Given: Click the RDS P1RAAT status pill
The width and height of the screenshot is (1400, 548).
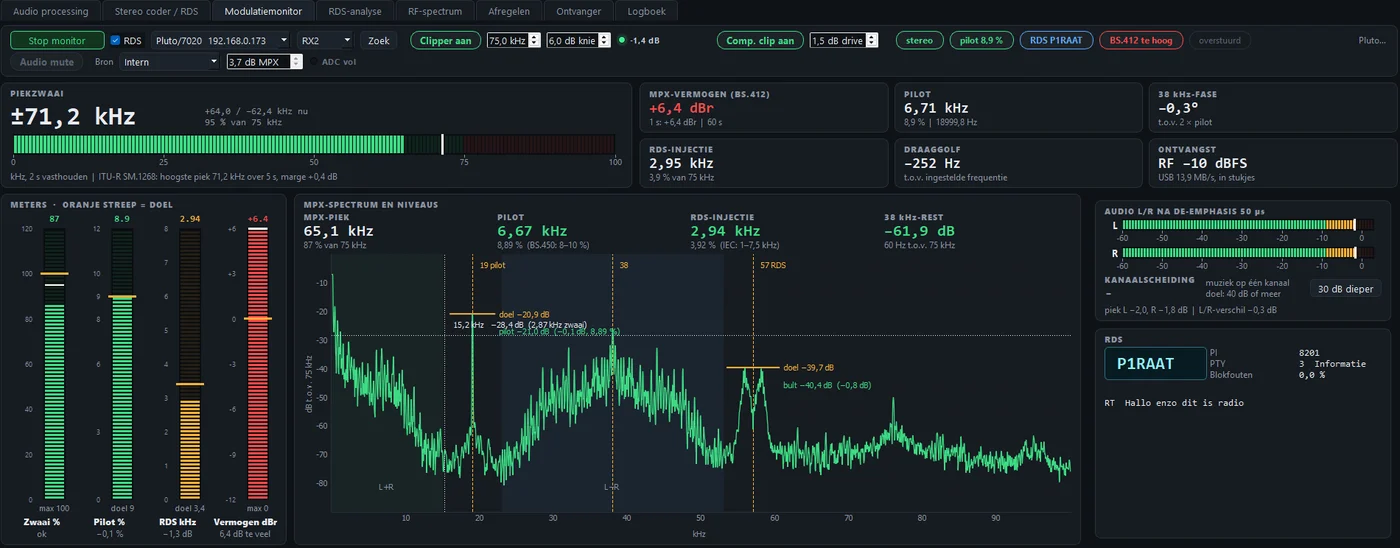Looking at the screenshot, I should [1056, 41].
